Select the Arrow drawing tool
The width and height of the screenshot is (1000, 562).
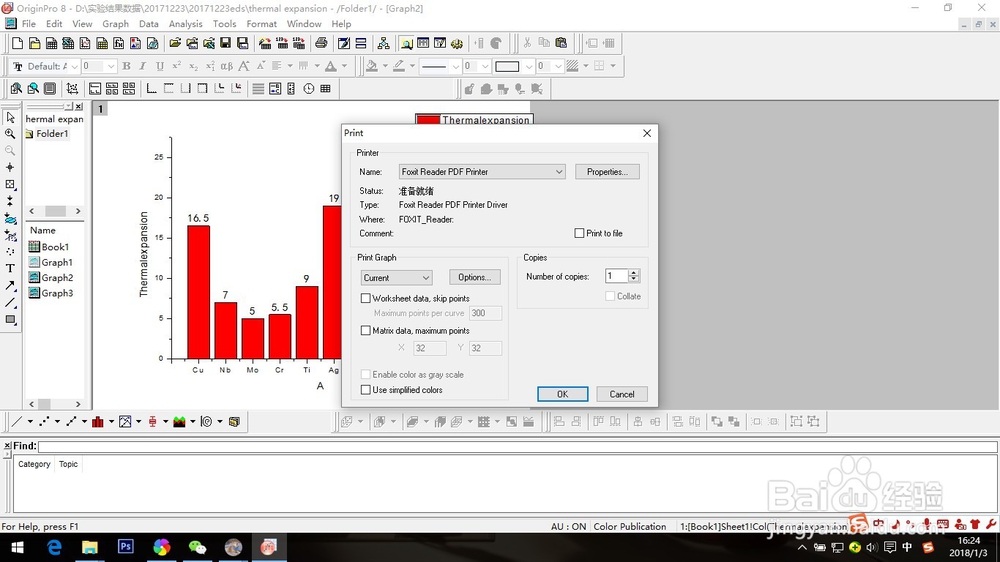click(x=10, y=286)
